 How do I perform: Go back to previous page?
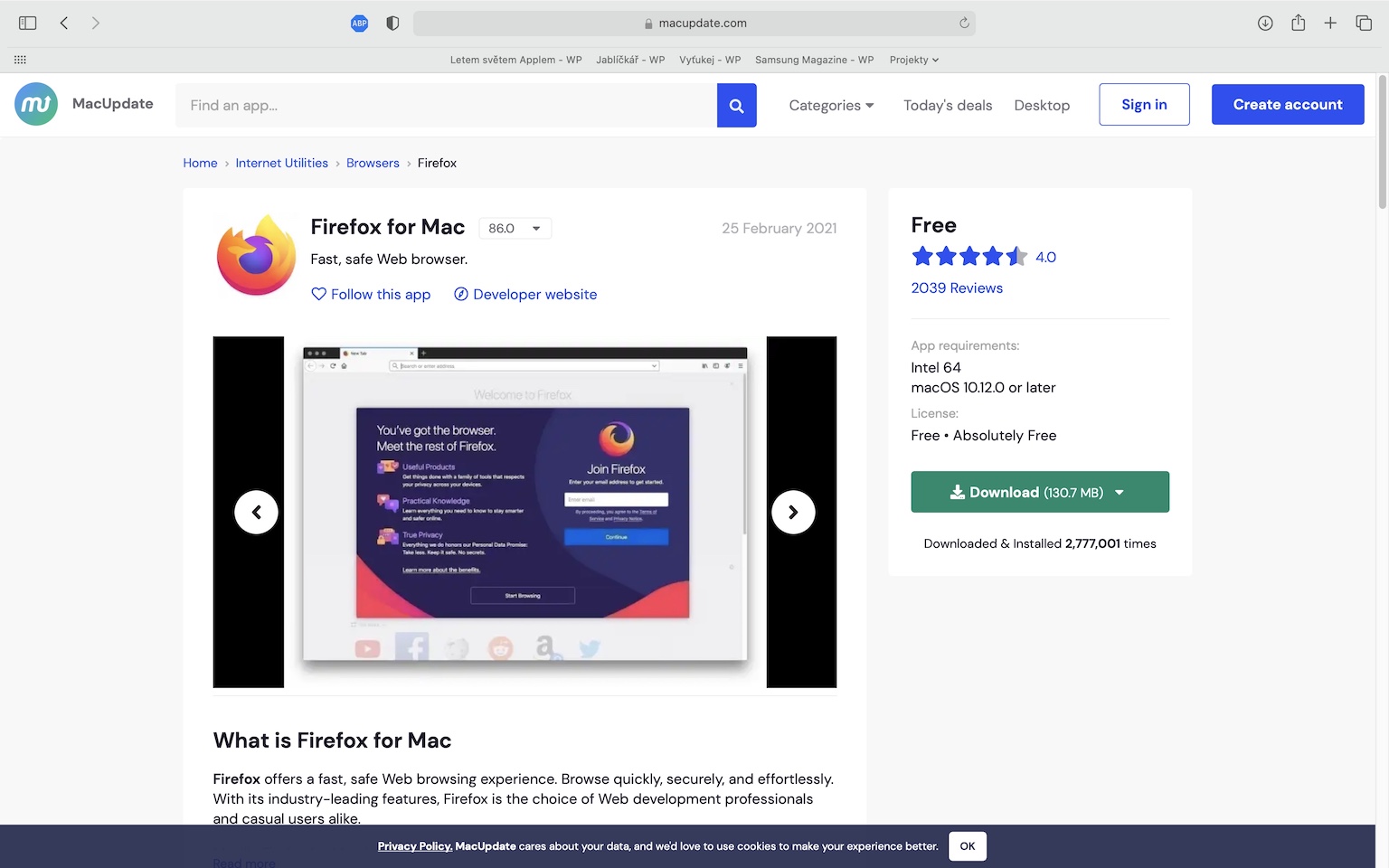63,23
